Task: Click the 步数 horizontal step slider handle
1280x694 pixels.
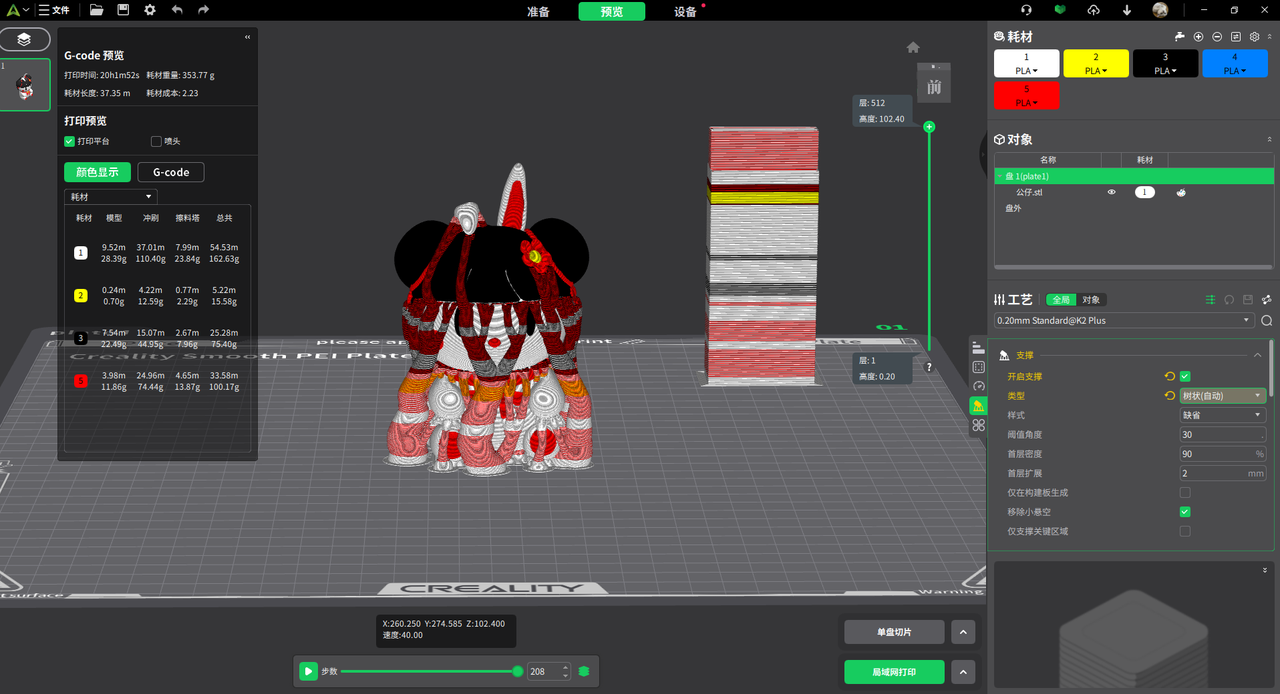Action: 517,672
